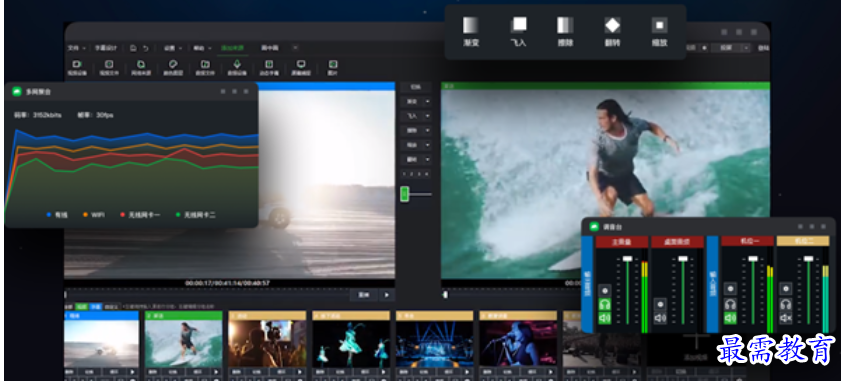Image resolution: width=841 pixels, height=381 pixels.
Task: Click the save icon in menu bar
Action: point(134,48)
